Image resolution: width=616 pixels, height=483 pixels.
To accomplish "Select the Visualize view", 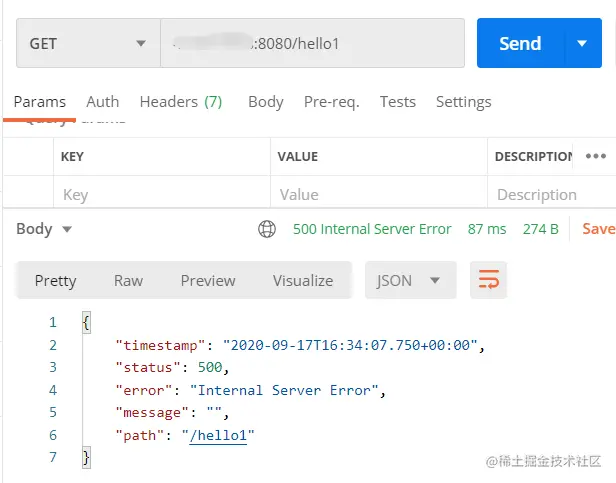I will point(303,281).
